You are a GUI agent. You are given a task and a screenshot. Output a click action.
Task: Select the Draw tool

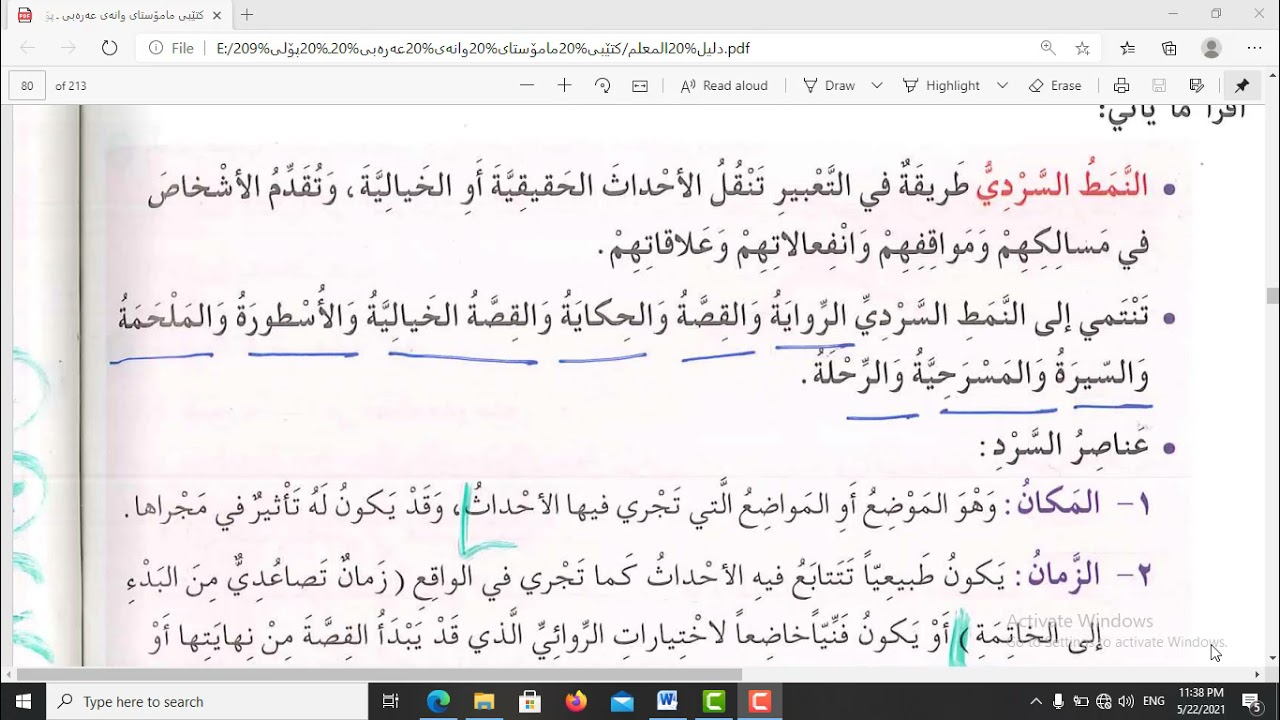(x=830, y=86)
